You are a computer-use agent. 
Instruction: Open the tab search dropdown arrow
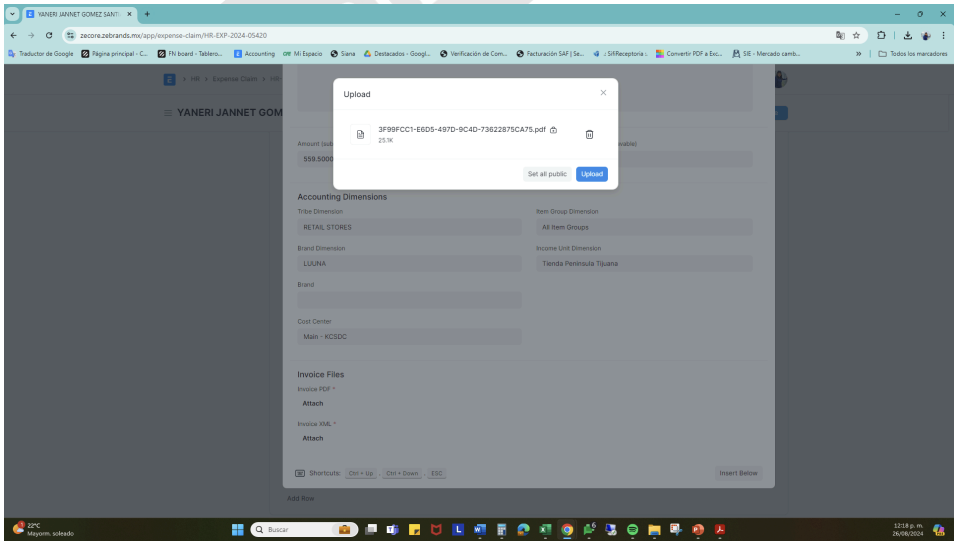tap(11, 12)
